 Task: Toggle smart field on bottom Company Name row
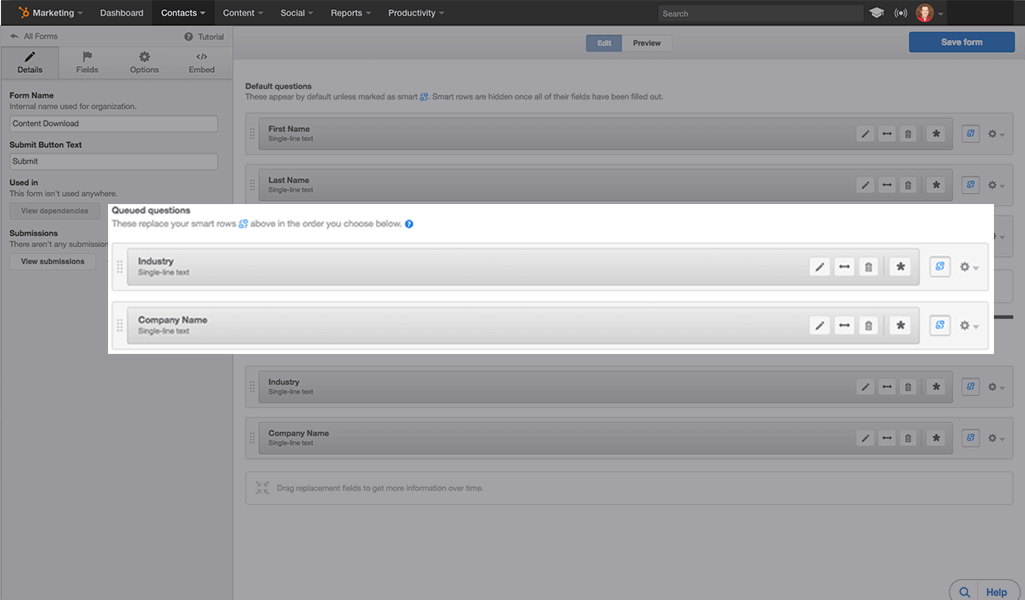coord(969,438)
